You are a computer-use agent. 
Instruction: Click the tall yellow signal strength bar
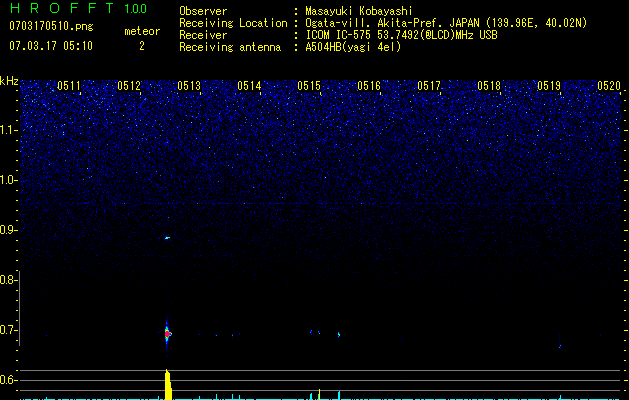pos(168,384)
